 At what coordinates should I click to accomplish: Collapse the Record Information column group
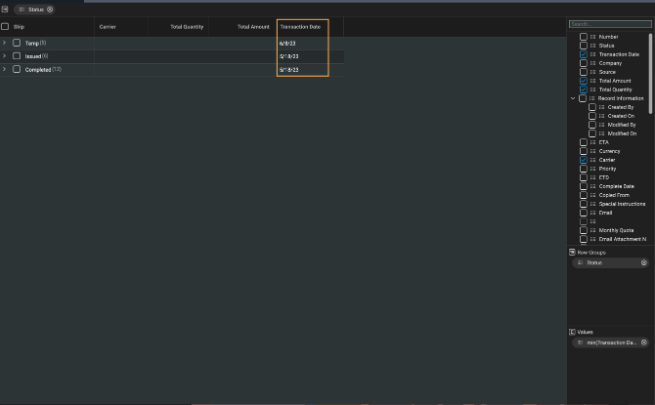tap(573, 98)
